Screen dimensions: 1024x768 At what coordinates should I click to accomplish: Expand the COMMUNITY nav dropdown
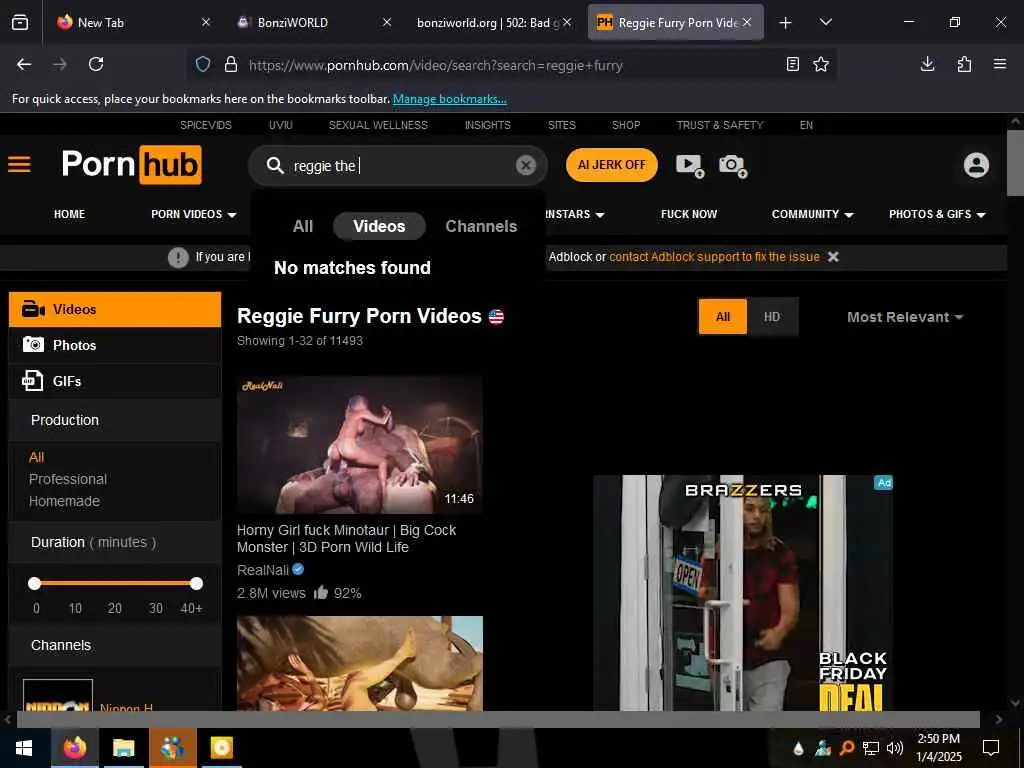pyautogui.click(x=812, y=214)
